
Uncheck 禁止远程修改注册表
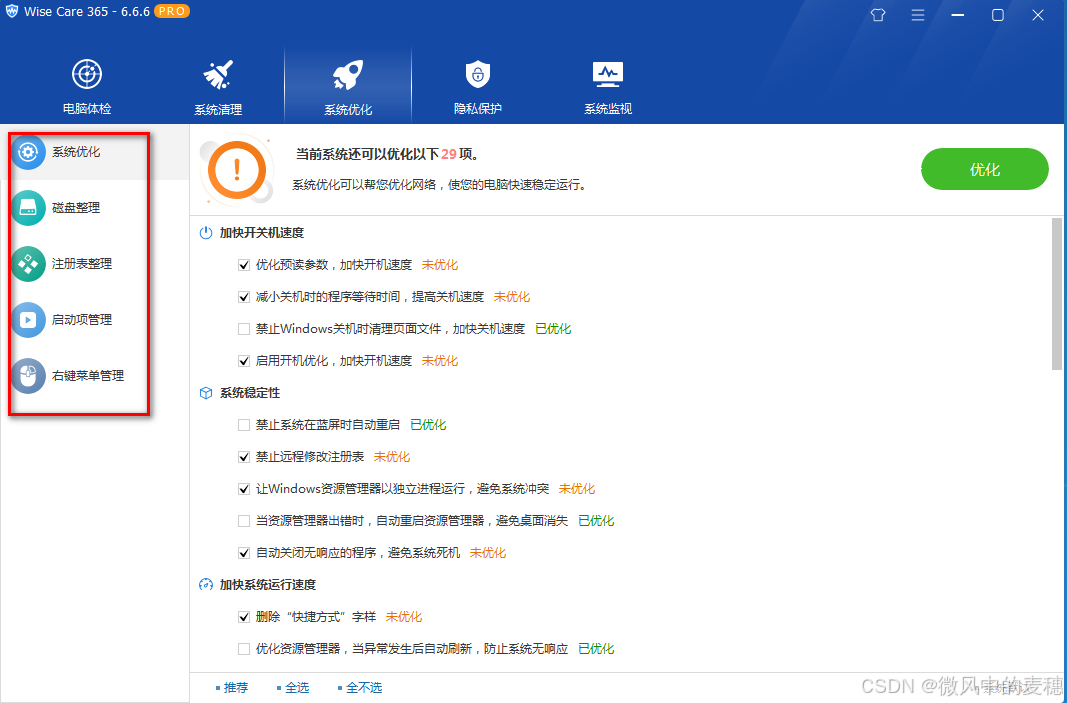(244, 457)
